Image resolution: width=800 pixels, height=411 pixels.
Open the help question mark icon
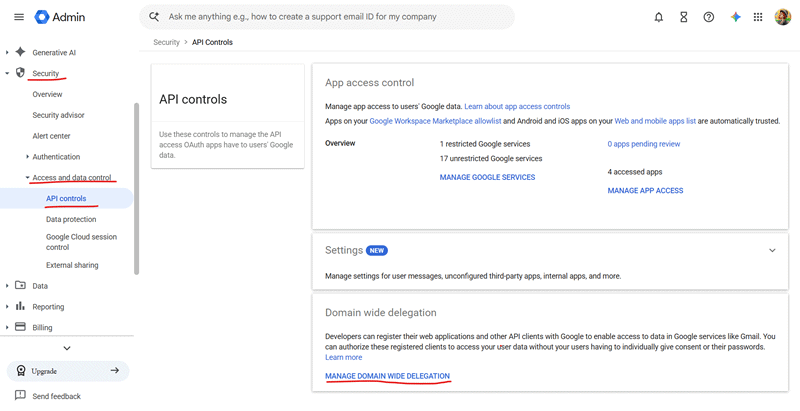point(709,17)
